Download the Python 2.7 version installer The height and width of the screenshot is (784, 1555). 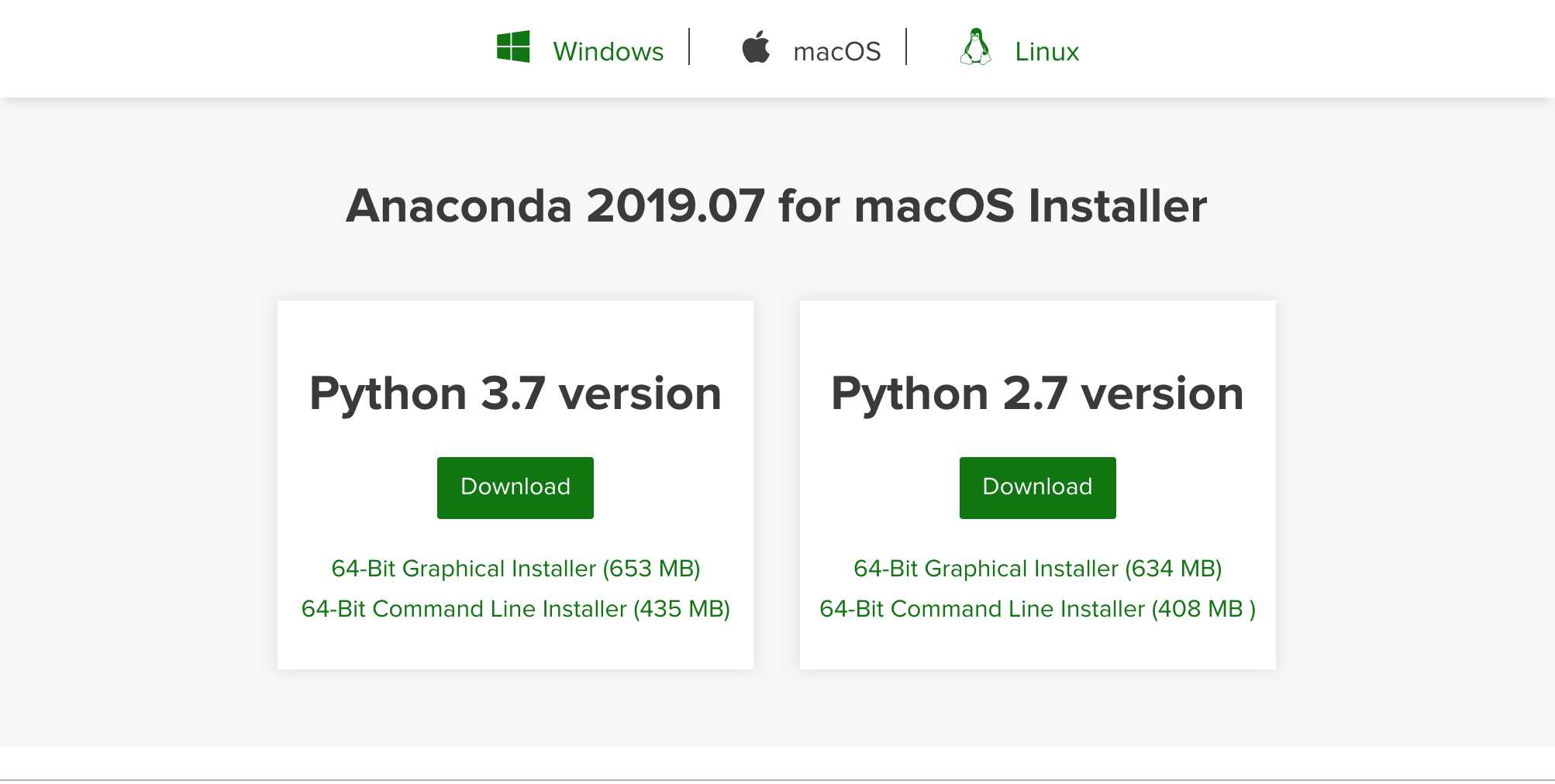[1037, 487]
